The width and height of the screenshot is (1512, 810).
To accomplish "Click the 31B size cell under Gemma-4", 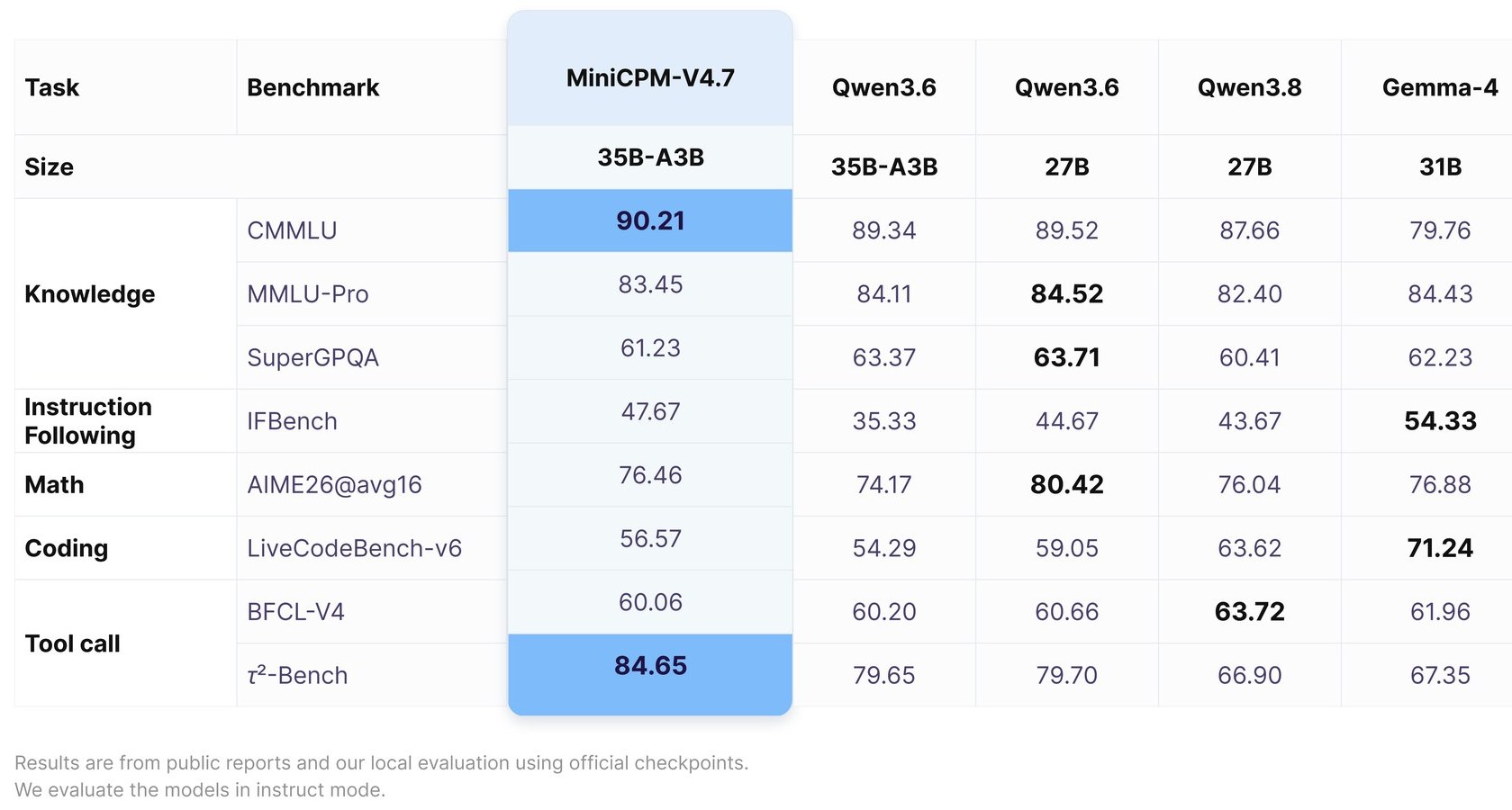I will 1440,167.
